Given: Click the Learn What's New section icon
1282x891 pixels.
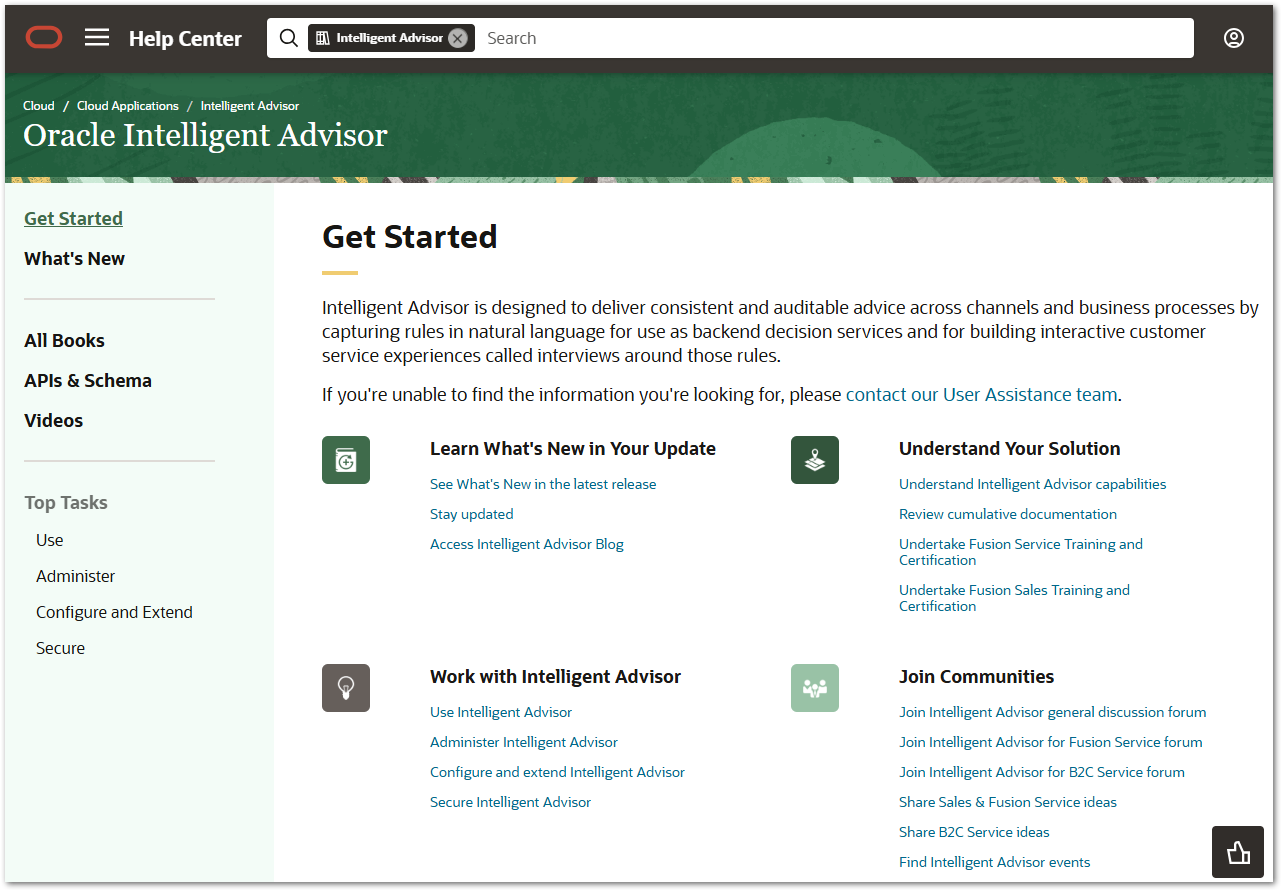Looking at the screenshot, I should (346, 460).
